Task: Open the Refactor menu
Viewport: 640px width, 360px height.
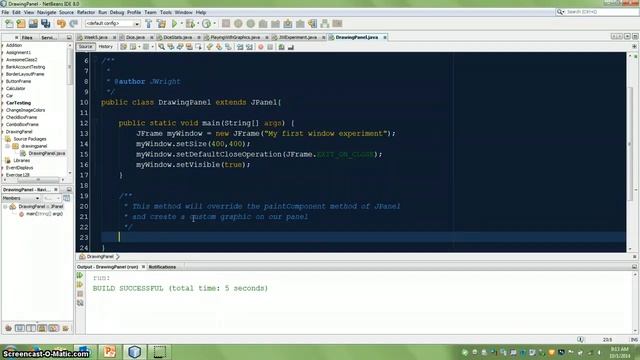Action: pos(86,13)
